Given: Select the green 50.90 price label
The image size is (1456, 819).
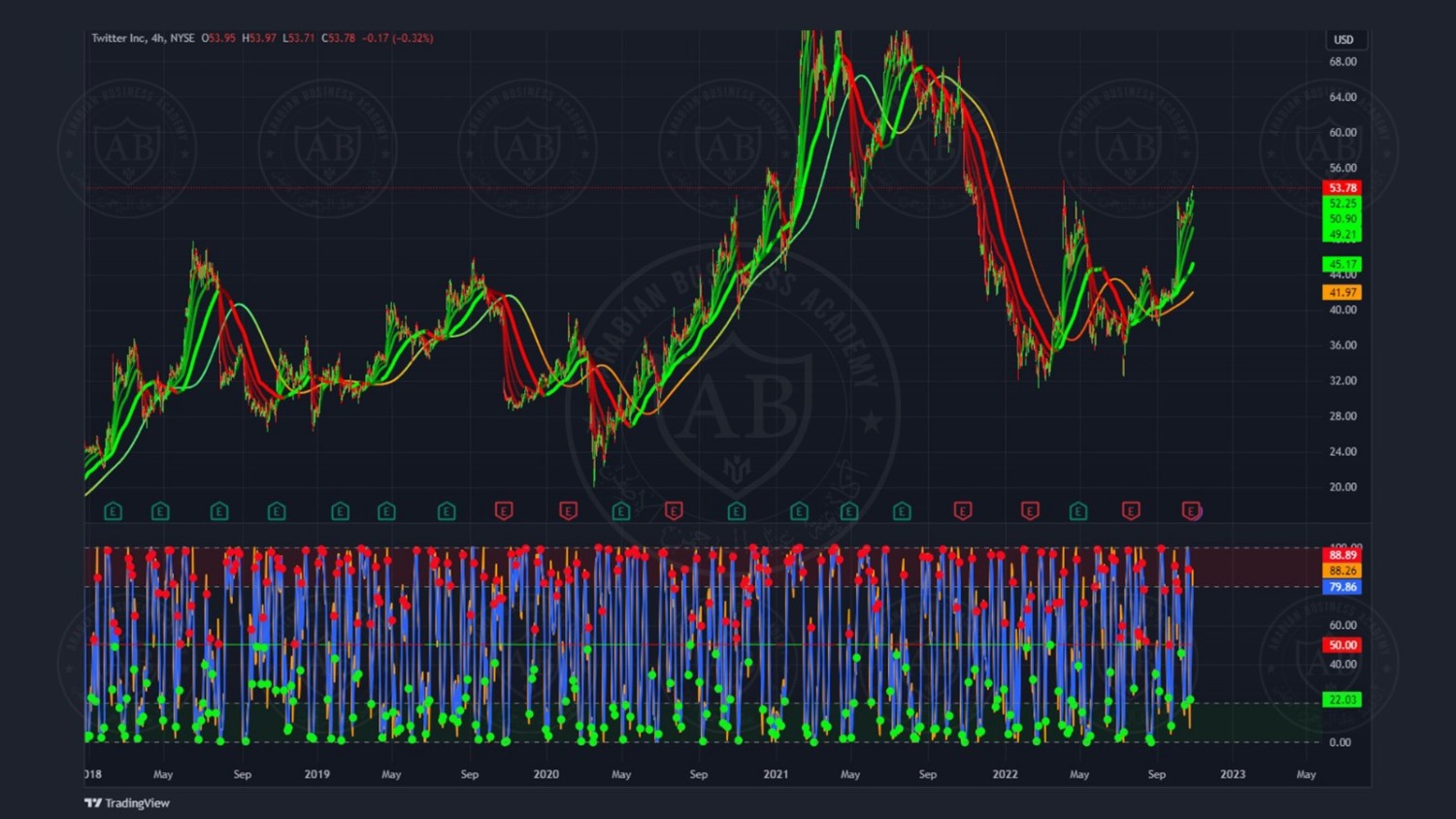Looking at the screenshot, I should pyautogui.click(x=1342, y=219).
